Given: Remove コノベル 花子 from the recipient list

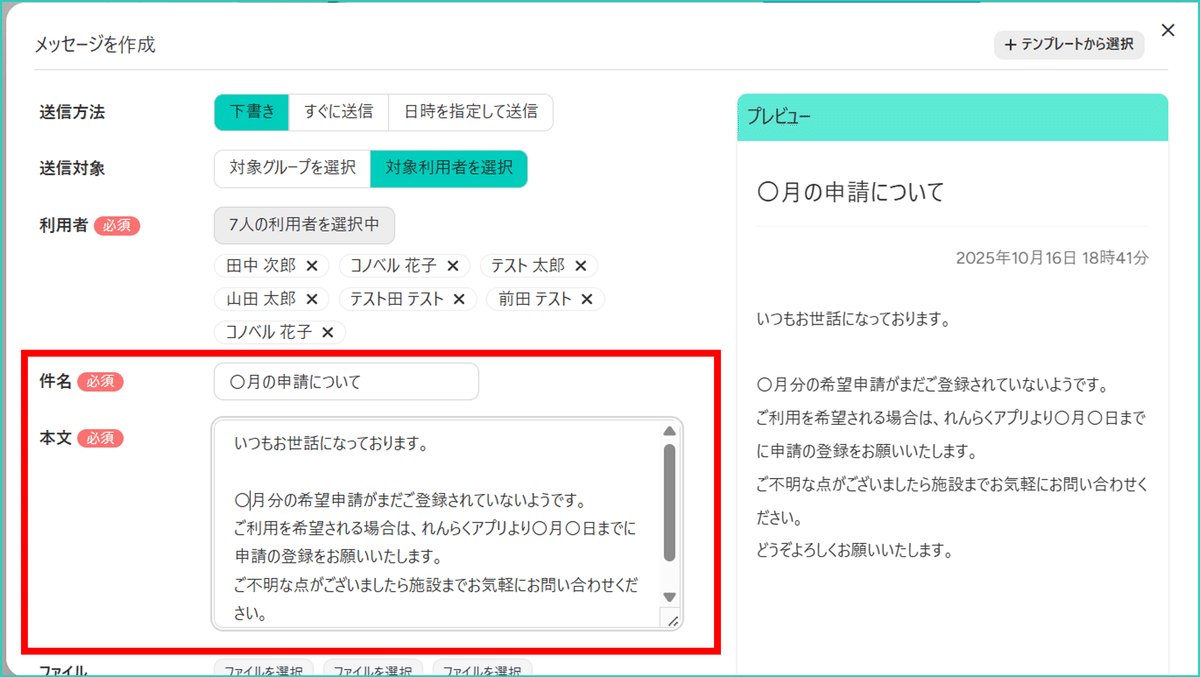Looking at the screenshot, I should point(455,265).
